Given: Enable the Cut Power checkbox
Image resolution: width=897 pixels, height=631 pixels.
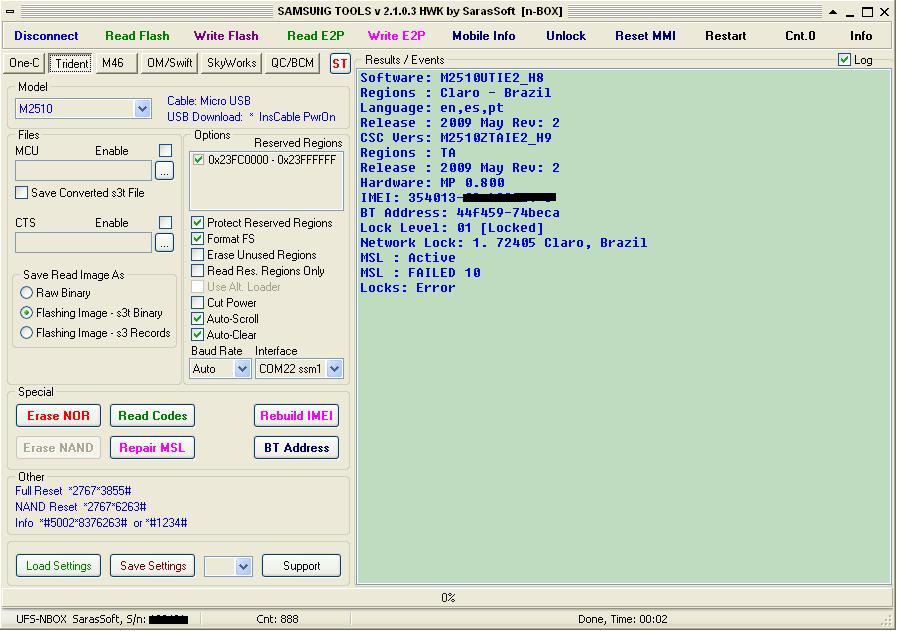Looking at the screenshot, I should coord(198,303).
